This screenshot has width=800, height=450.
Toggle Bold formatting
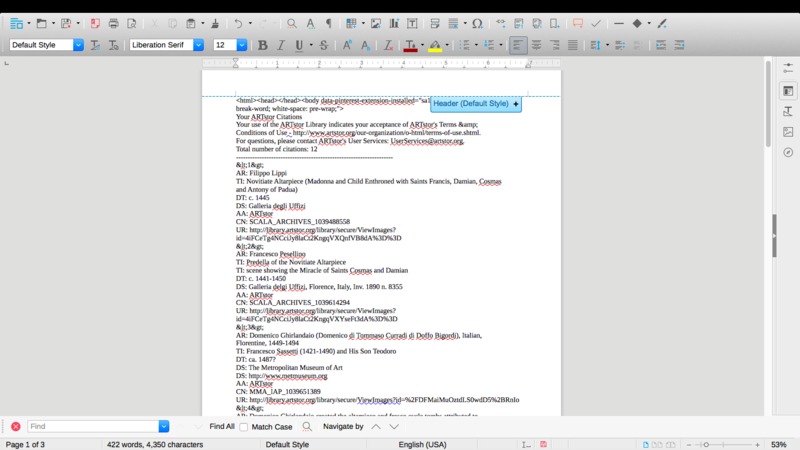(263, 45)
